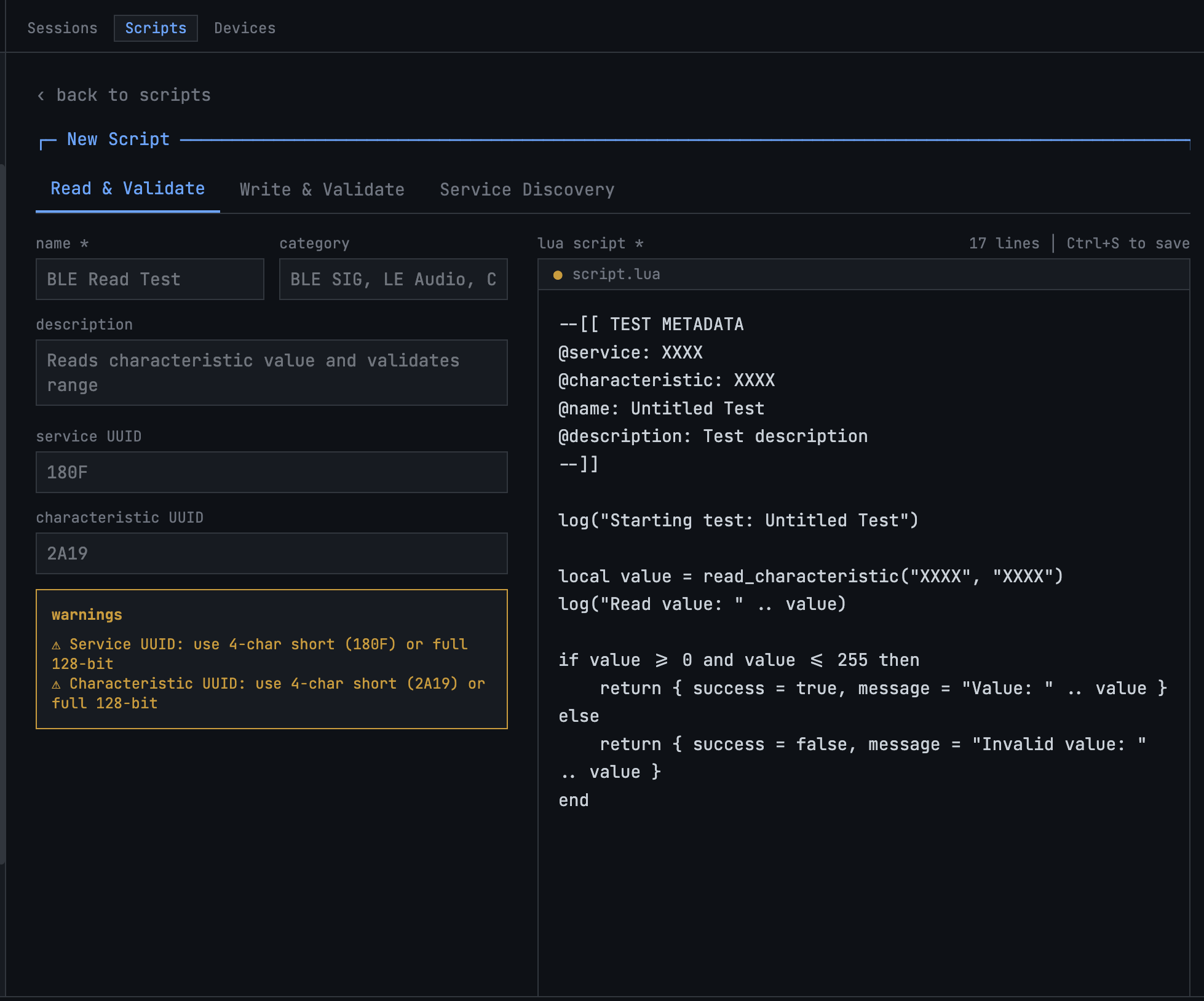This screenshot has width=1204, height=1001.
Task: Click the Characteristic UUID warning triangle icon
Action: coord(56,684)
